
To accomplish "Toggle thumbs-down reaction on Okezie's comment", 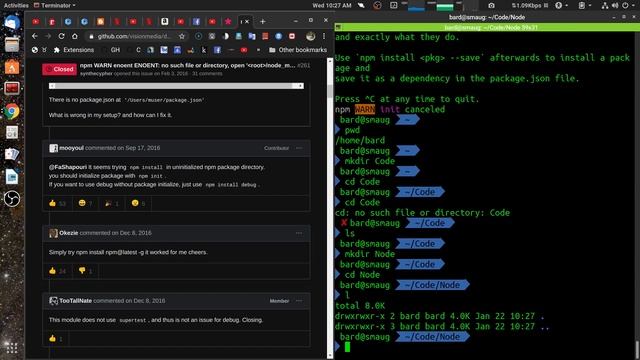I will click(85, 271).
